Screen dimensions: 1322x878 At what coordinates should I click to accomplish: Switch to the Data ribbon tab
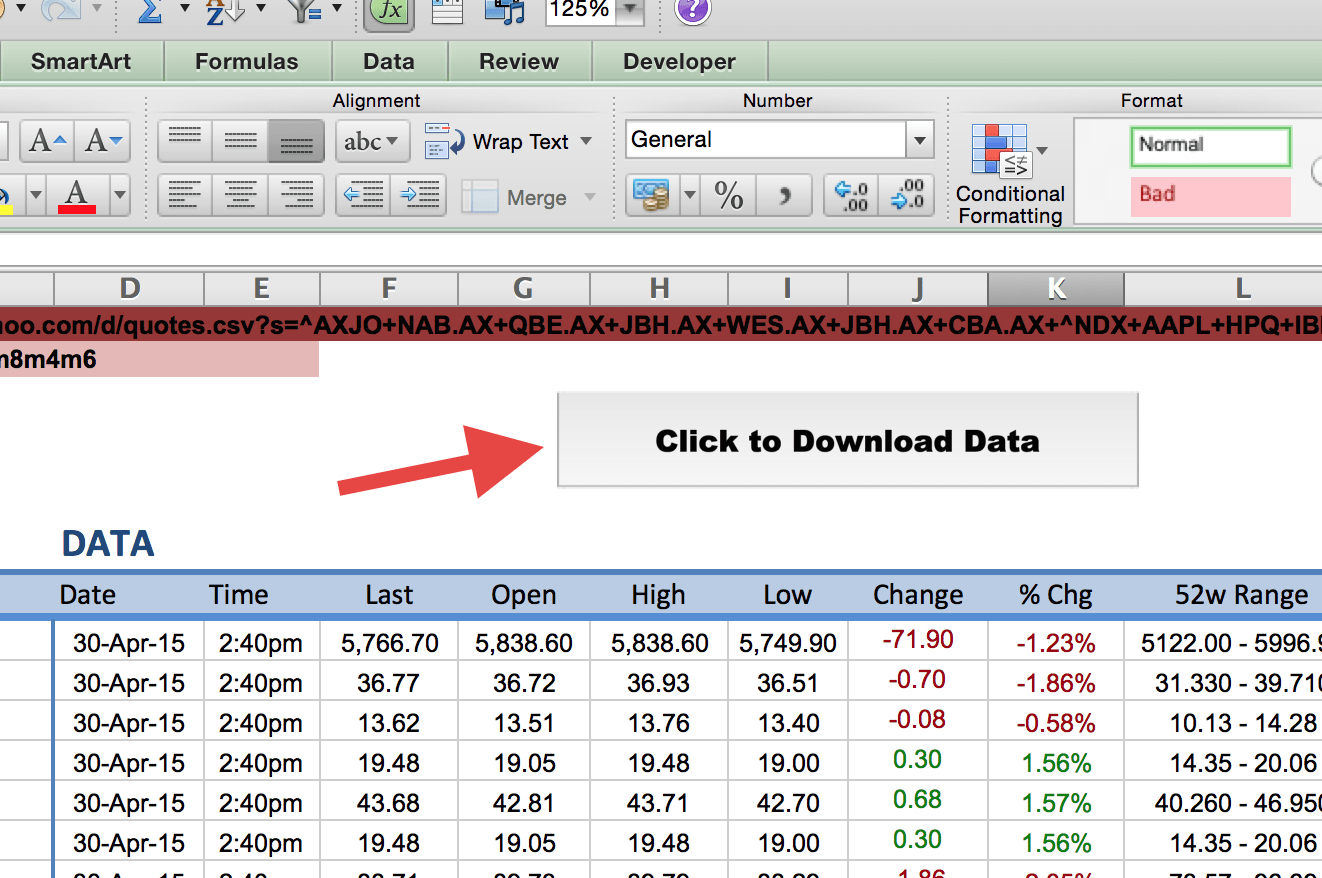(389, 61)
